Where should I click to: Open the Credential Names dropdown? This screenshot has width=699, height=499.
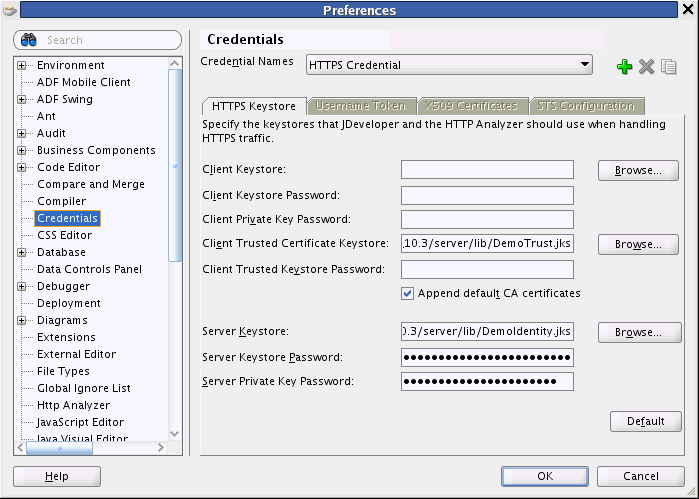point(585,65)
